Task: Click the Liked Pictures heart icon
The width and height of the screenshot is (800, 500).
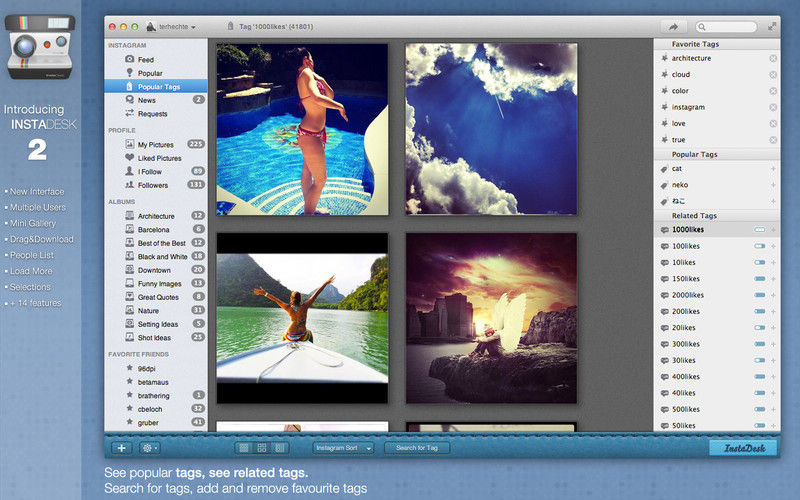Action: click(130, 158)
